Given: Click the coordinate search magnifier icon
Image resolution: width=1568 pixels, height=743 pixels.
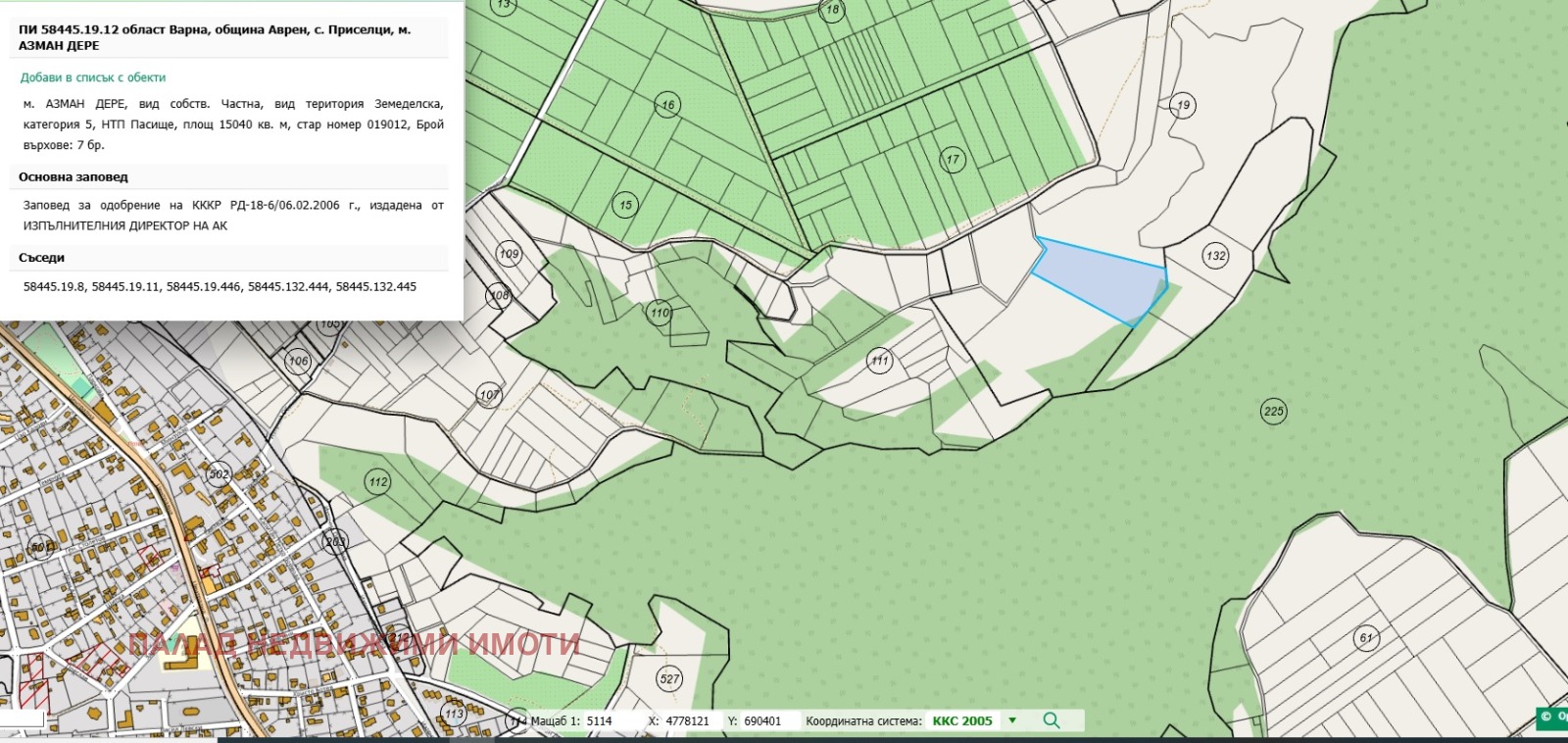Looking at the screenshot, I should point(1052,720).
